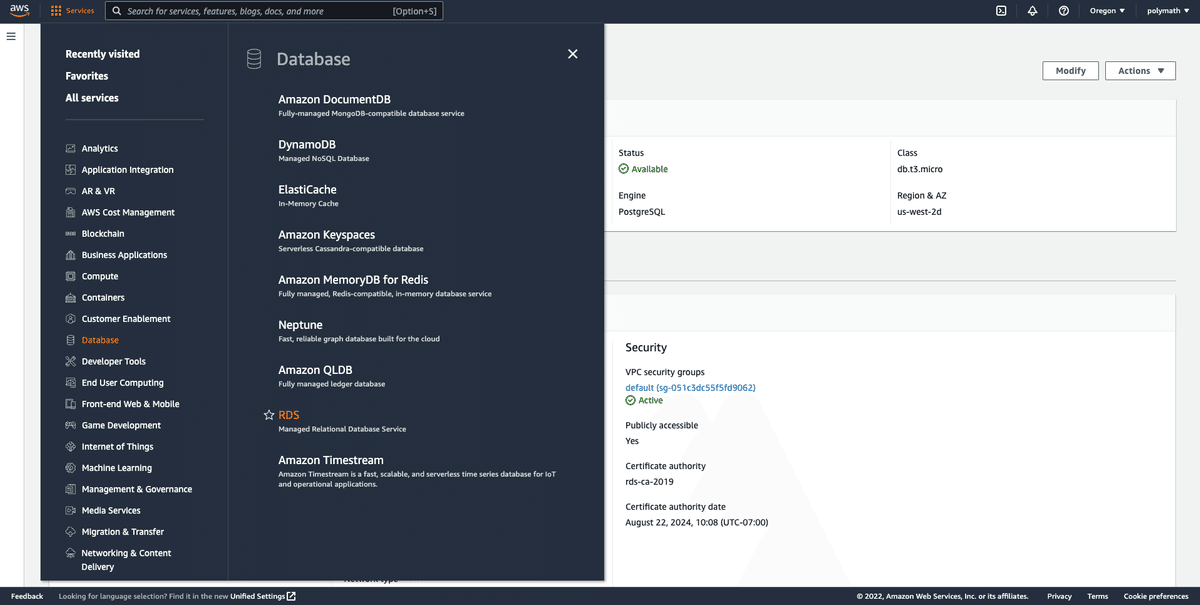
Task: Select Favorites in Services menu
Action: (87, 76)
